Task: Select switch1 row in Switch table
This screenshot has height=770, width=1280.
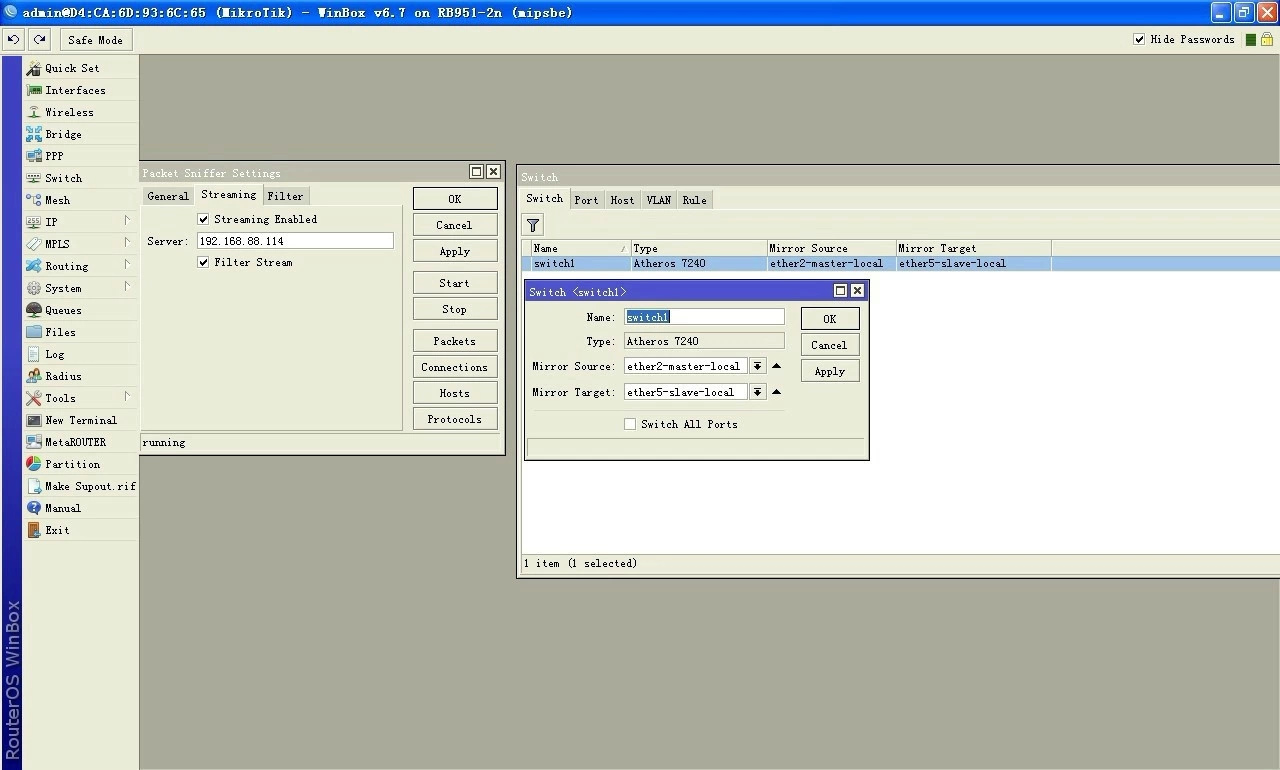Action: point(900,264)
